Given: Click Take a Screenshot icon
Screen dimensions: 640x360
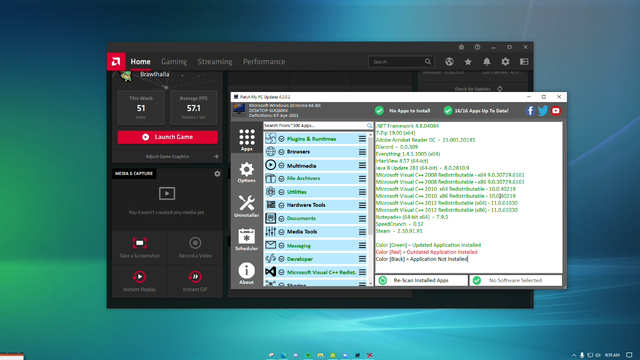Looking at the screenshot, I should (140, 243).
